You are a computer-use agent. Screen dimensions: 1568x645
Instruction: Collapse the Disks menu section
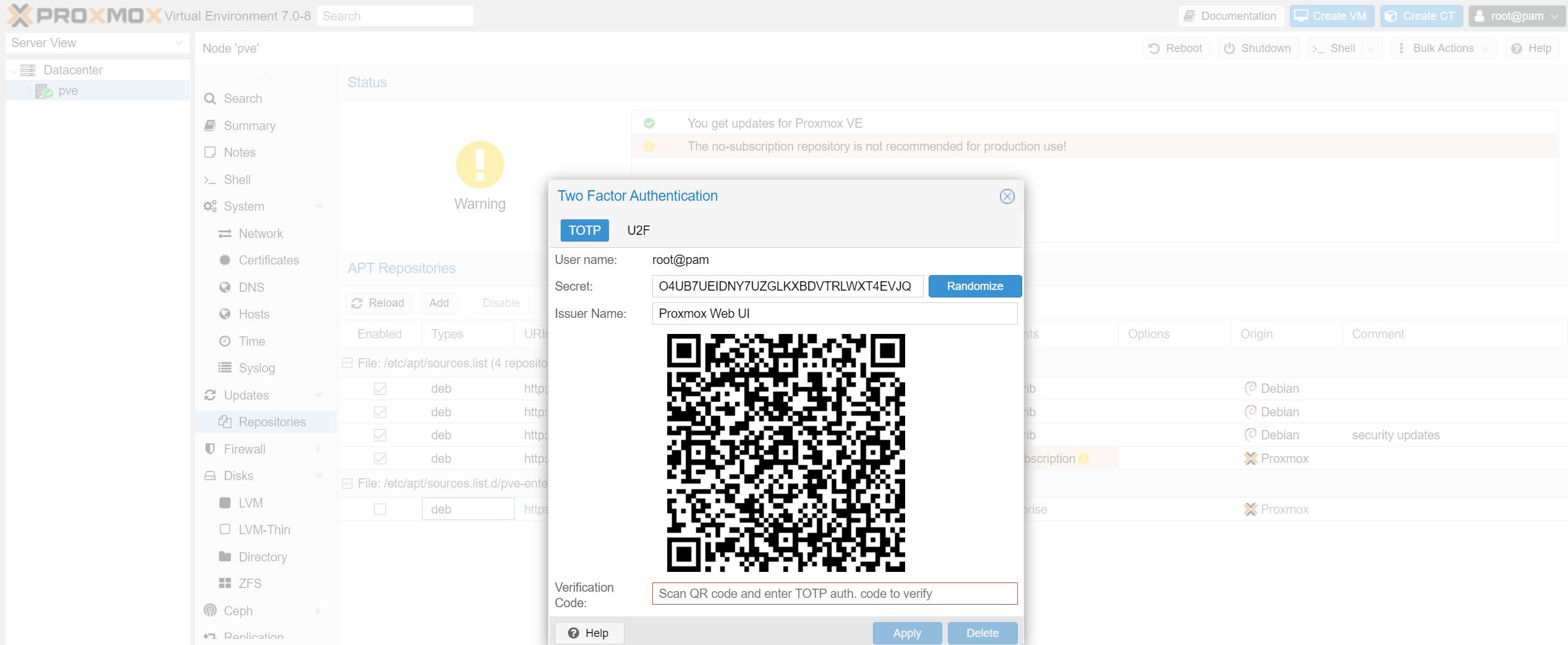coord(319,476)
